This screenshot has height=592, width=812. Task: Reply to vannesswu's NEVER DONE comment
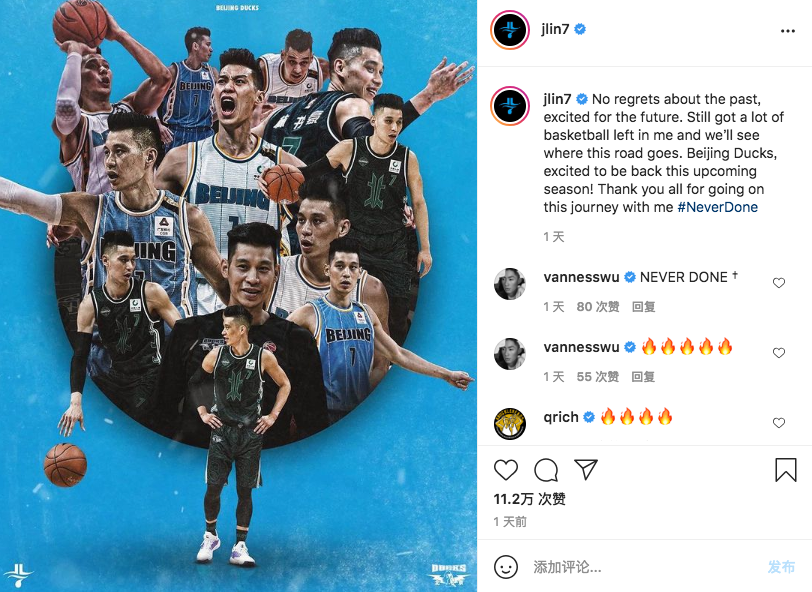click(643, 307)
